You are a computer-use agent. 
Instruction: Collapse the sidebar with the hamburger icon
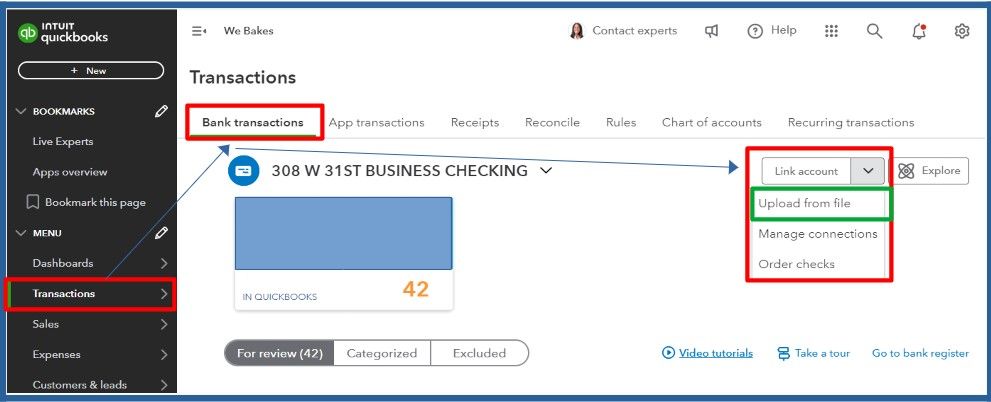(199, 31)
